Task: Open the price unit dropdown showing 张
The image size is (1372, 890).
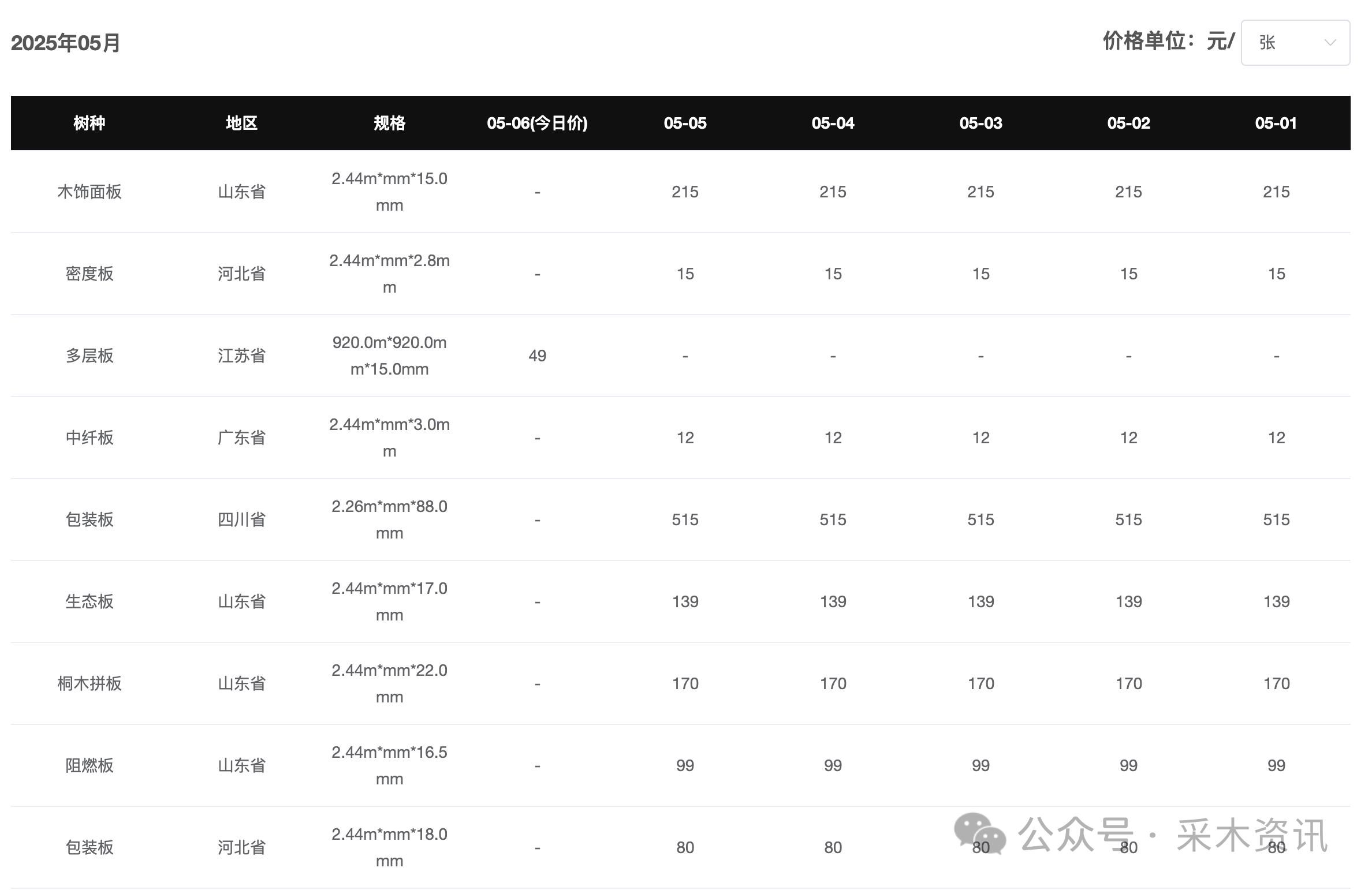Action: pos(1295,43)
